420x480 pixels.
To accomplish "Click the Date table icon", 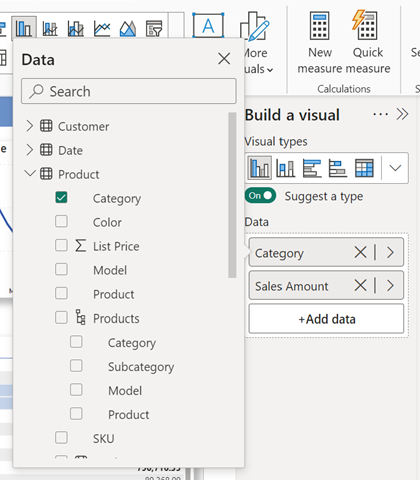I will click(x=46, y=150).
